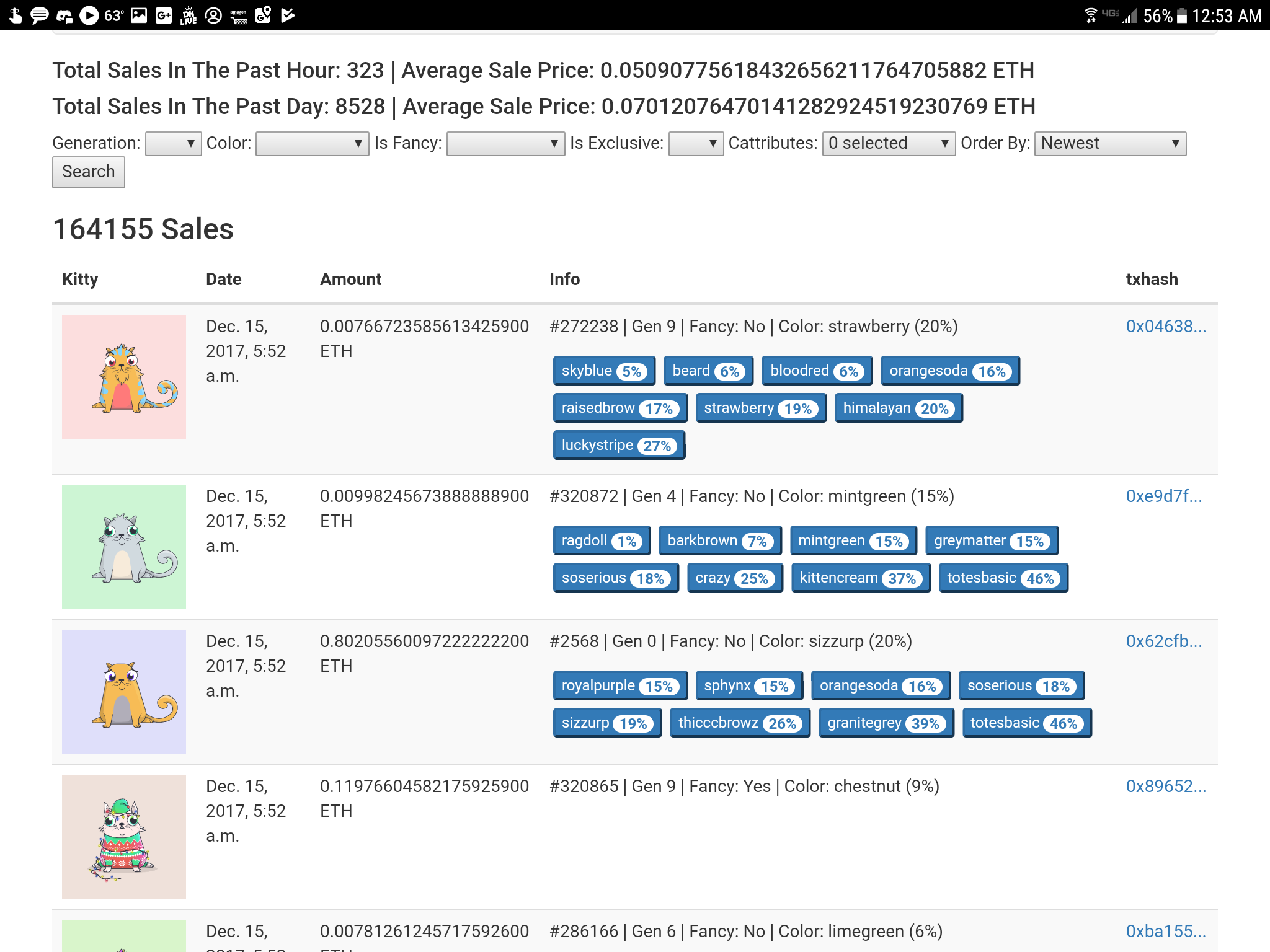This screenshot has width=1270, height=952.
Task: Click the Kitty column header
Action: pos(80,280)
